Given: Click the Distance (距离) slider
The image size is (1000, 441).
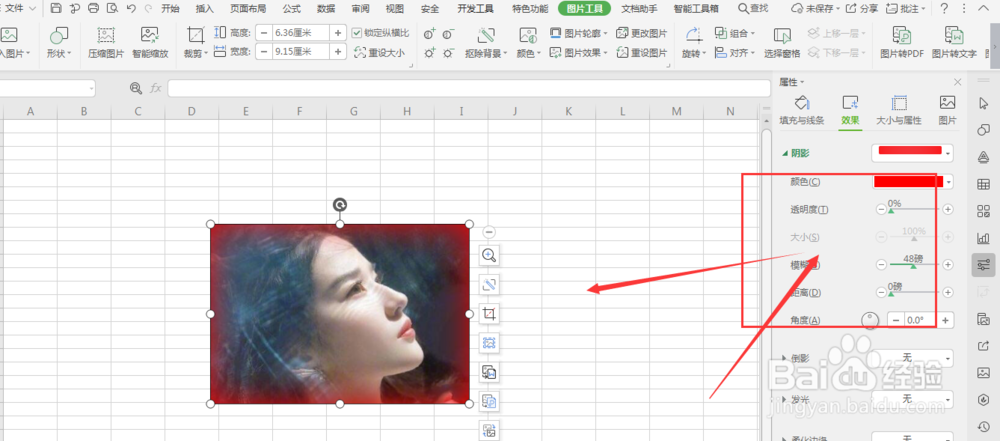Looking at the screenshot, I should [915, 292].
